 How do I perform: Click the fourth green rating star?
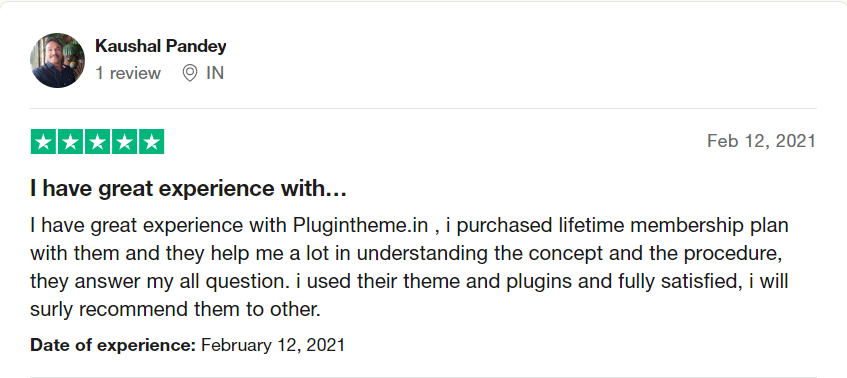(x=124, y=142)
